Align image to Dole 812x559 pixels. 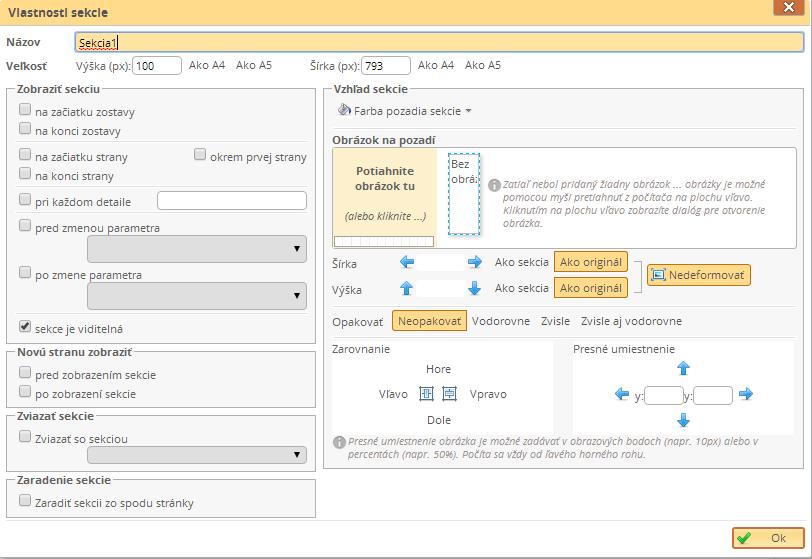[x=439, y=420]
